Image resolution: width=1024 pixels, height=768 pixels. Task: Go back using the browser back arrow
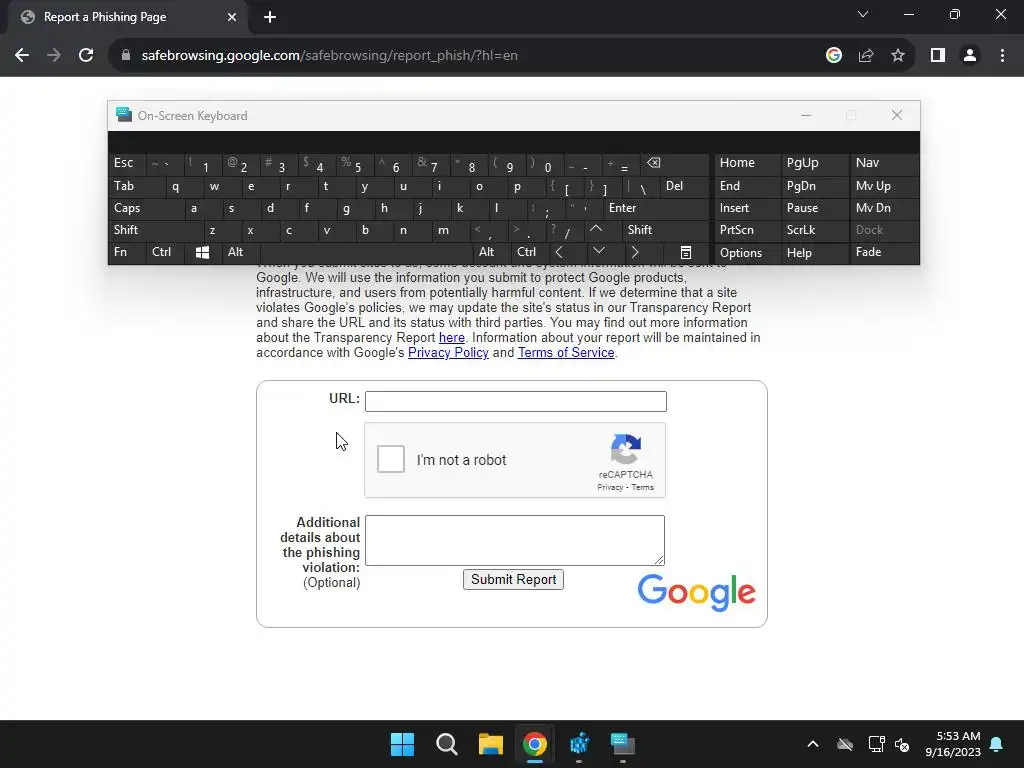[22, 56]
